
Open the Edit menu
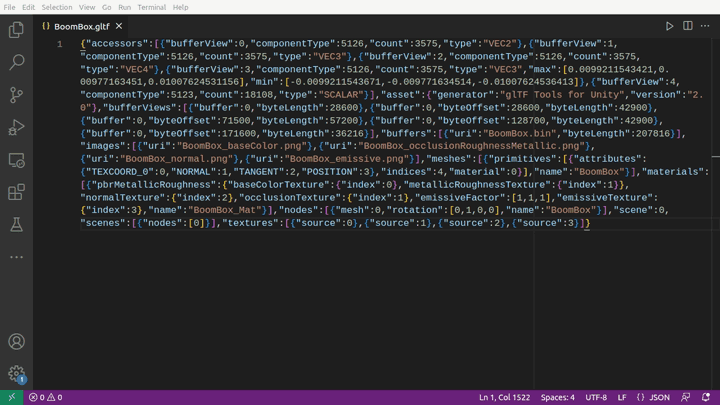[x=28, y=7]
